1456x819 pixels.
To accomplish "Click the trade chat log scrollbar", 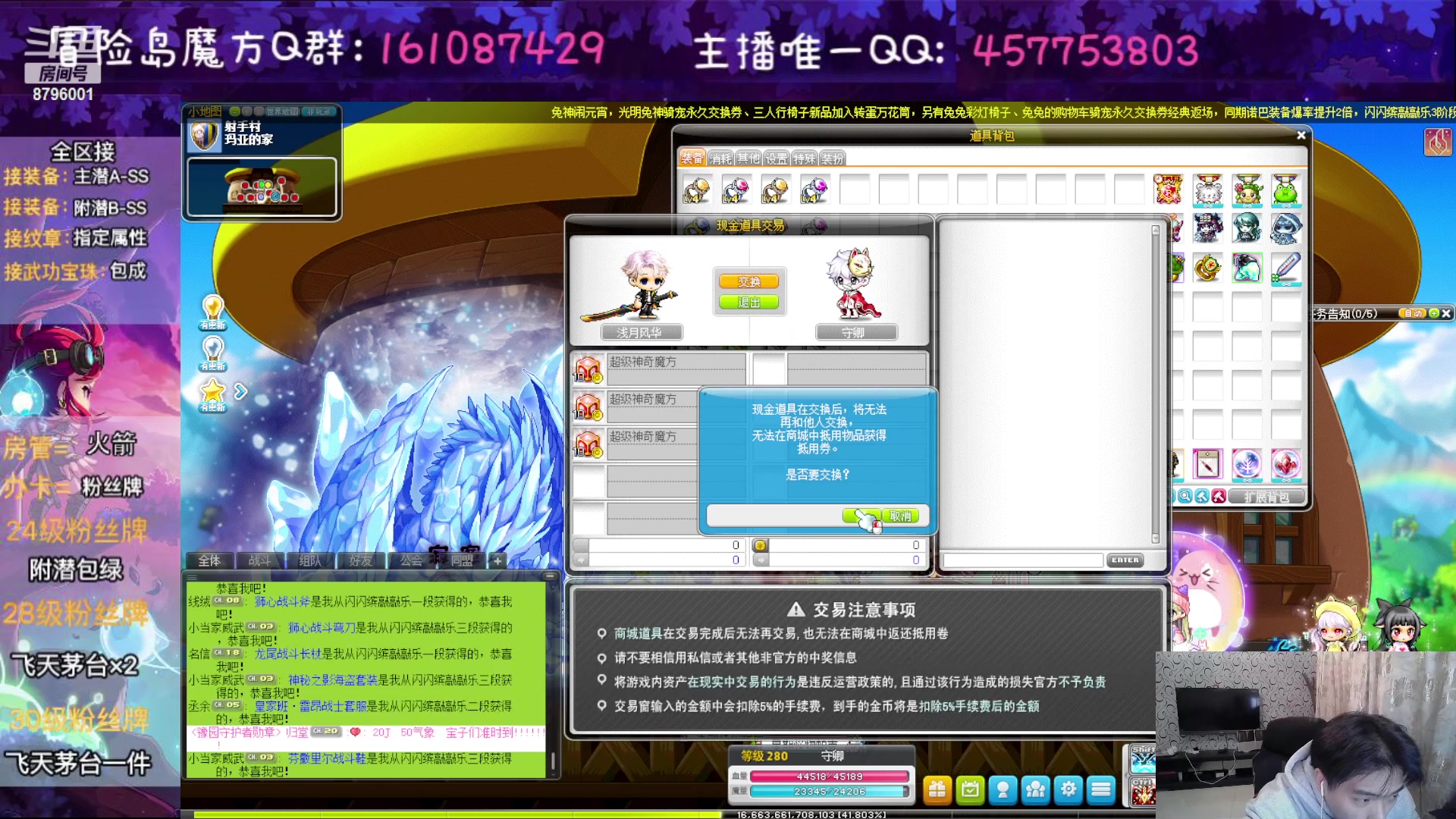I will [x=1156, y=384].
